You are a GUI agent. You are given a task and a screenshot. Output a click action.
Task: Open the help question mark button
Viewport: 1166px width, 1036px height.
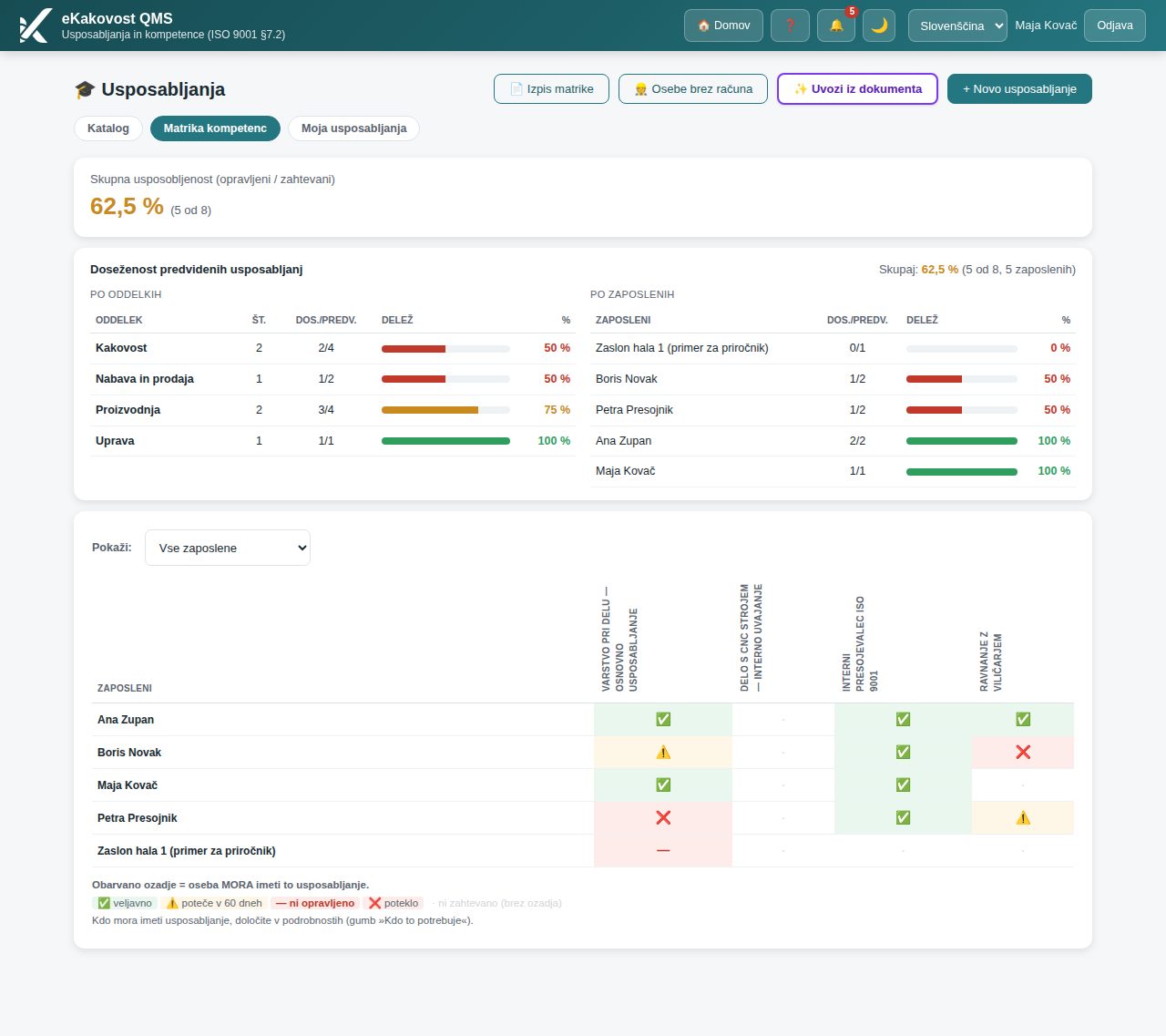[x=790, y=26]
